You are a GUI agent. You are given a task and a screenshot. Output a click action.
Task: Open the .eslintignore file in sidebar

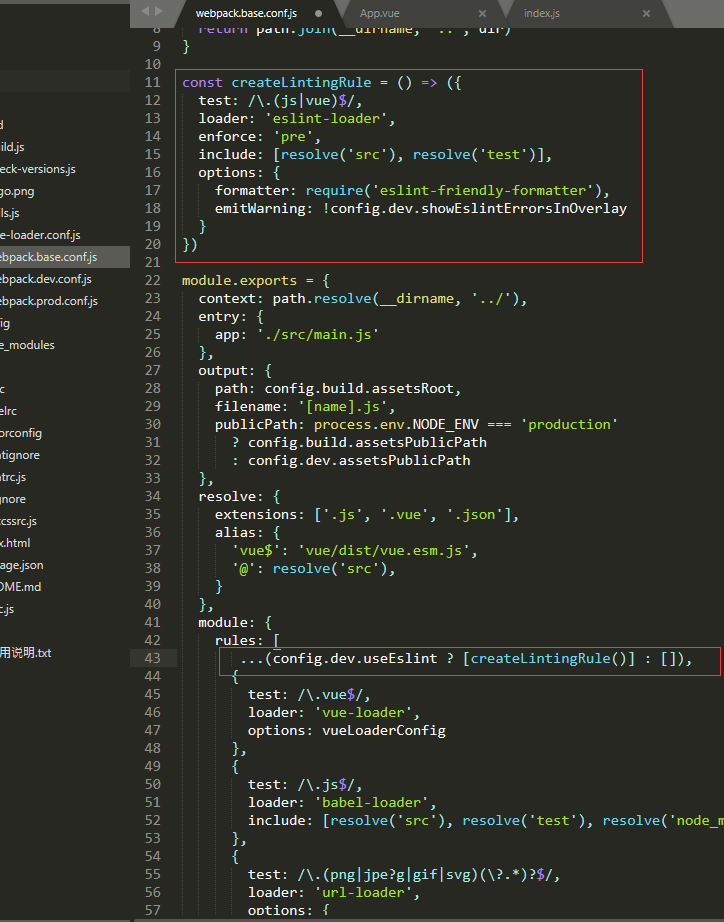click(x=20, y=455)
